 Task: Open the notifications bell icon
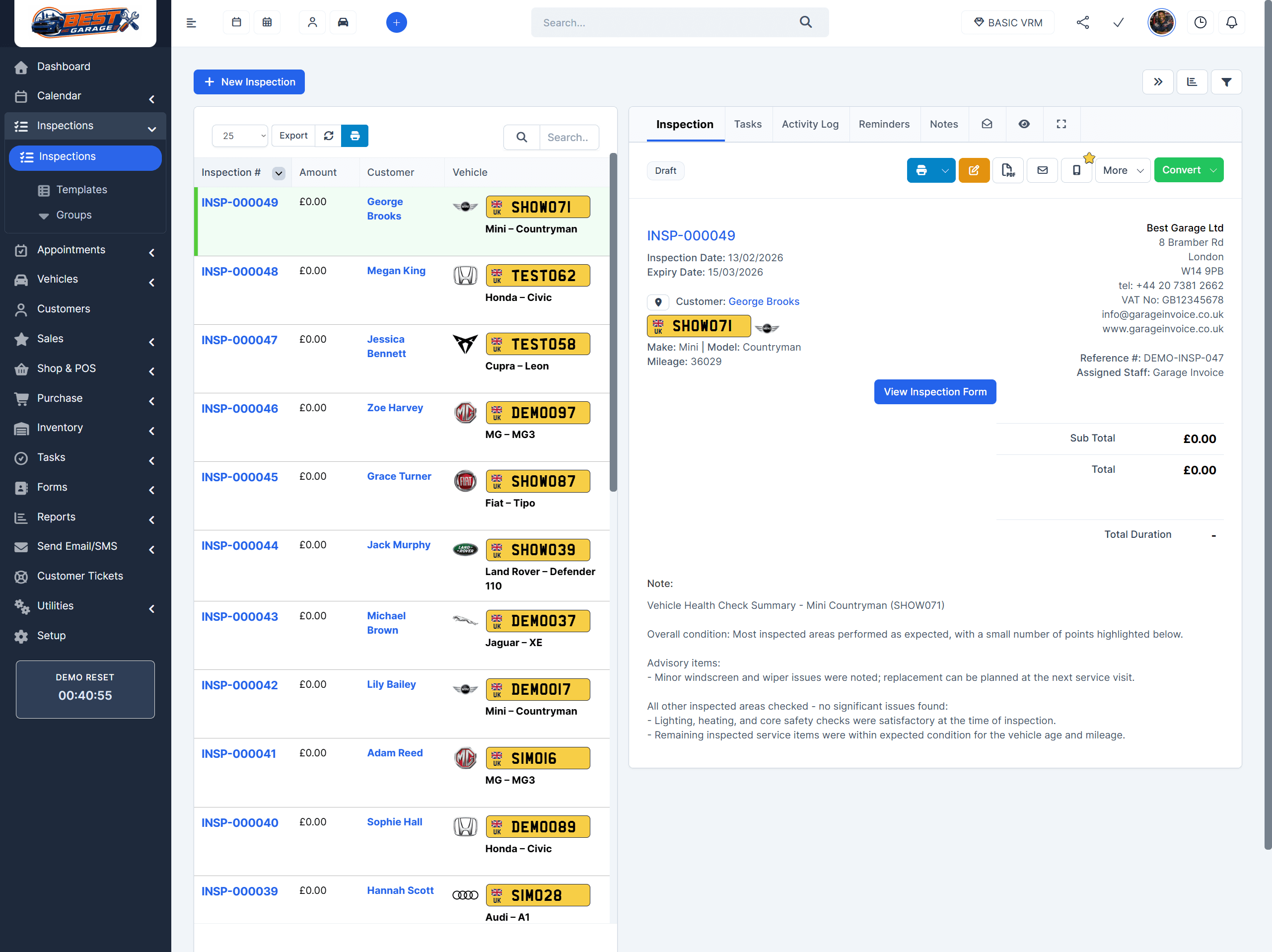point(1231,22)
